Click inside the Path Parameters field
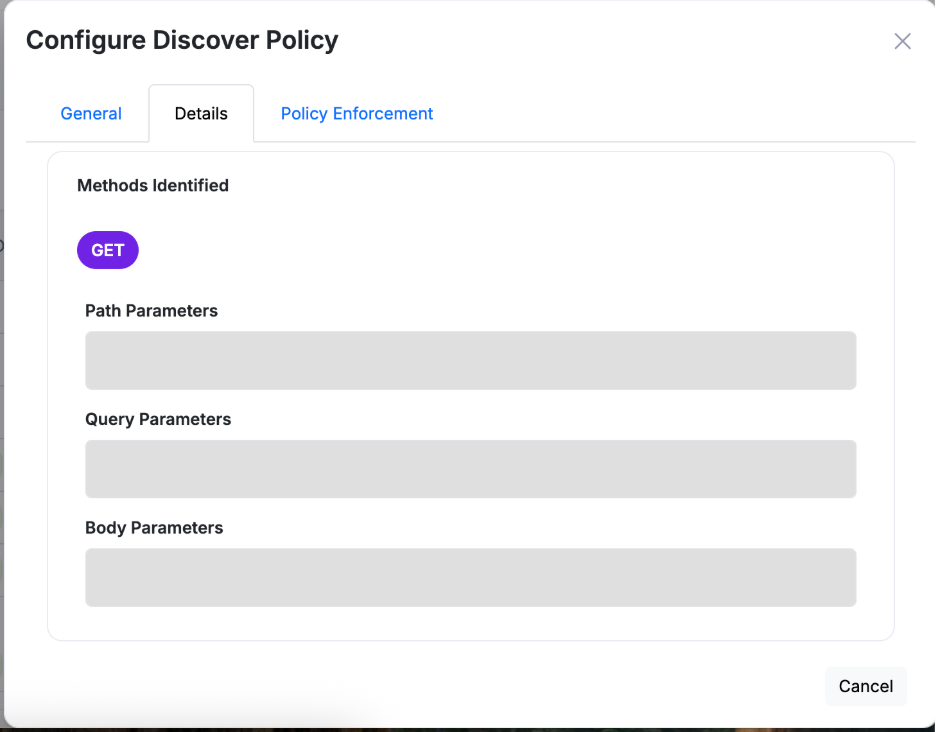 pyautogui.click(x=470, y=360)
